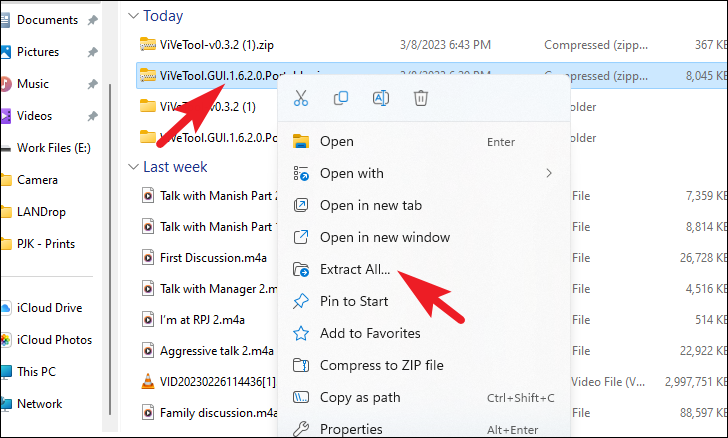Select Copy as path
The image size is (728, 438).
(423, 398)
